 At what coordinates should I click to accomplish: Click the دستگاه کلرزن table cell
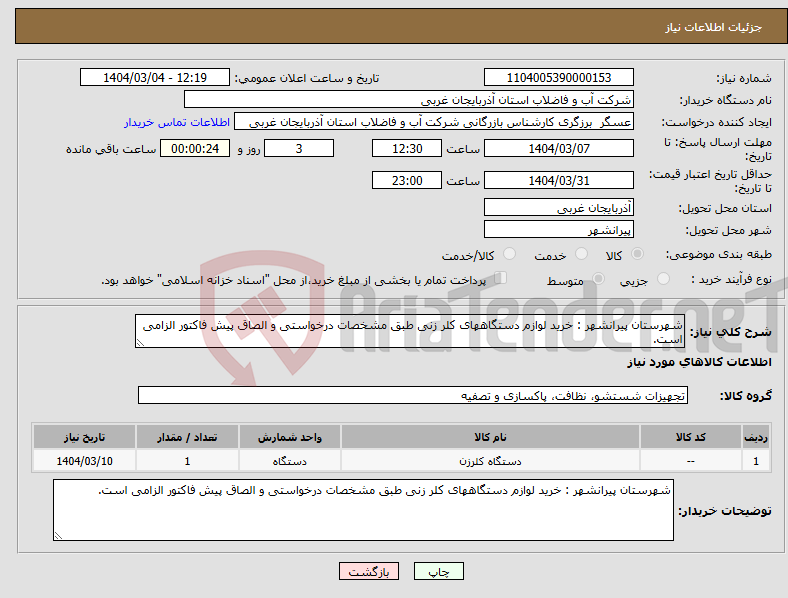[x=490, y=461]
